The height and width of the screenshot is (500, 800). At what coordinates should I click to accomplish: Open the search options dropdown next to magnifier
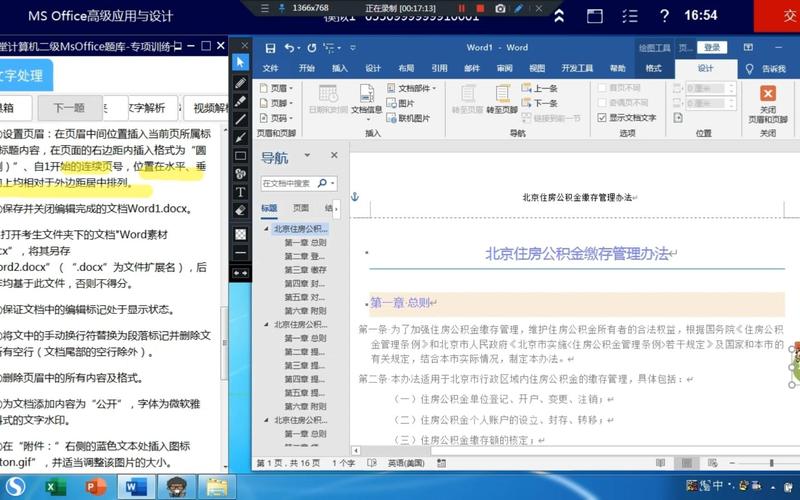(333, 183)
